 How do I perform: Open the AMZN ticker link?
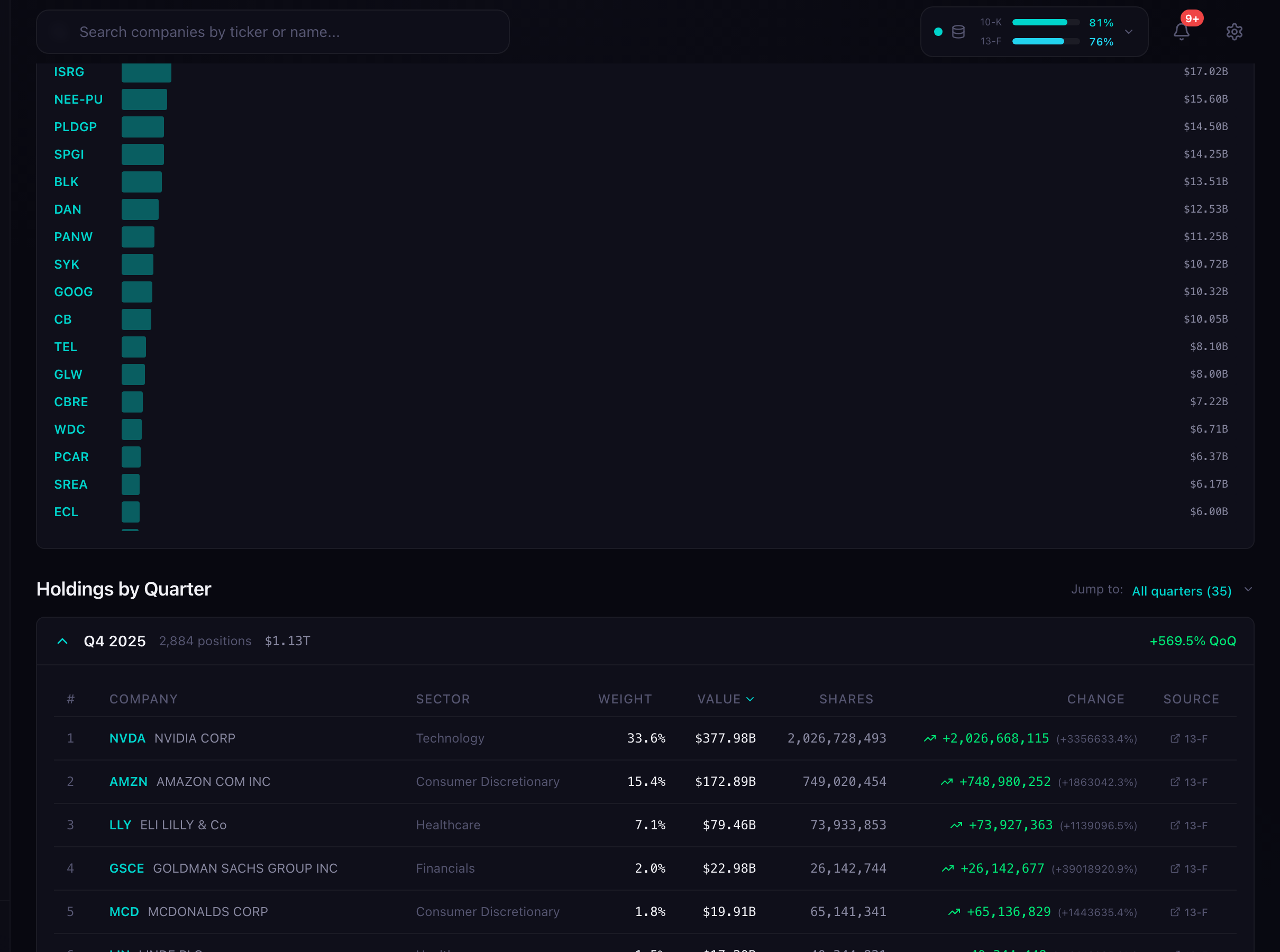click(128, 781)
